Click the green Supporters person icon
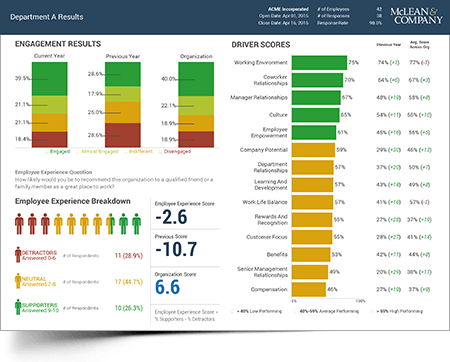 click(x=18, y=307)
